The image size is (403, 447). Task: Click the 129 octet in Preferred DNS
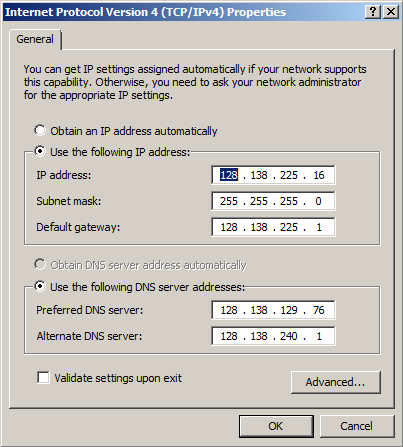click(x=289, y=310)
